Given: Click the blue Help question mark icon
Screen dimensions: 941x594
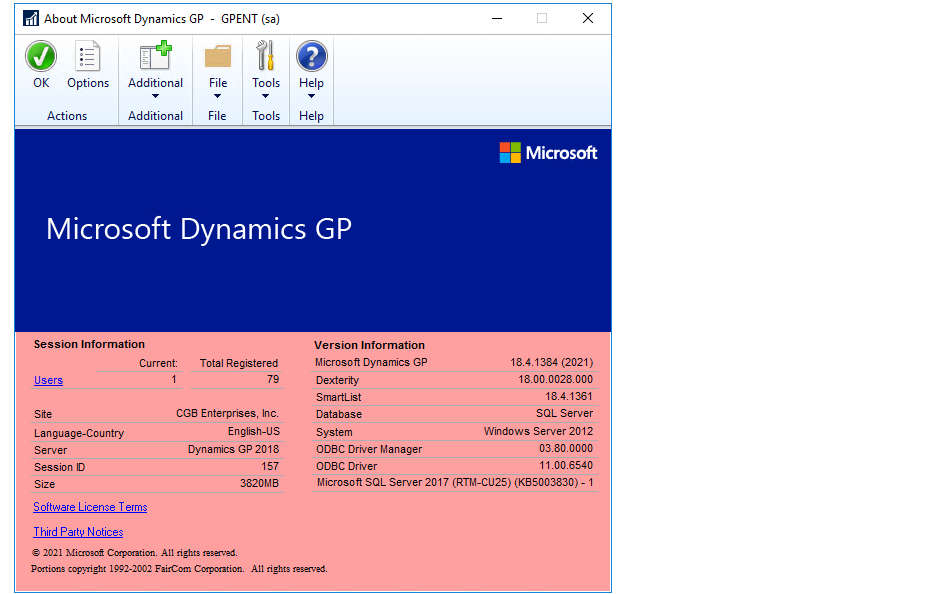Looking at the screenshot, I should [x=311, y=57].
